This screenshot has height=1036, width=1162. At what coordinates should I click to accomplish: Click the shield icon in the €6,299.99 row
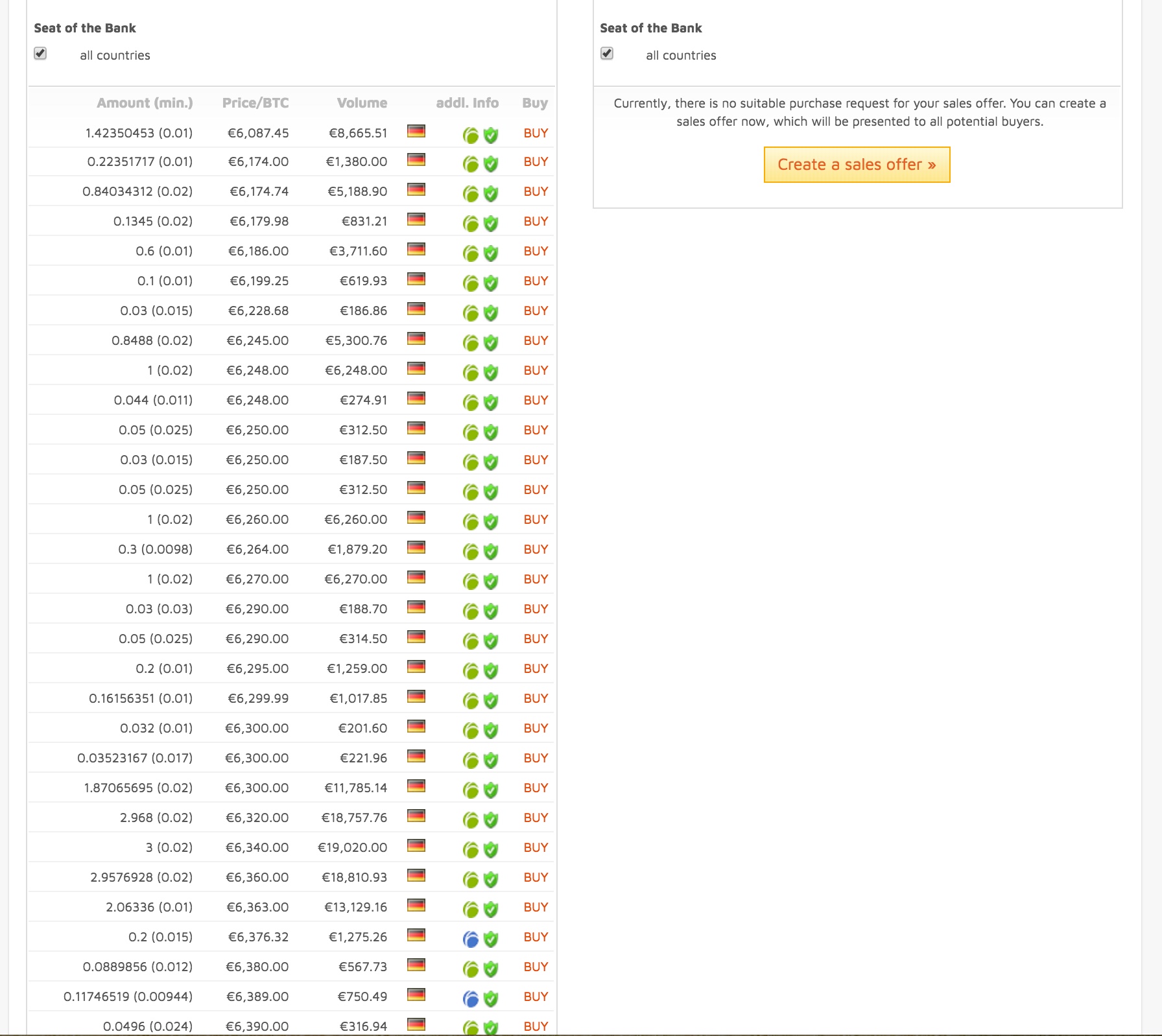pyautogui.click(x=491, y=701)
